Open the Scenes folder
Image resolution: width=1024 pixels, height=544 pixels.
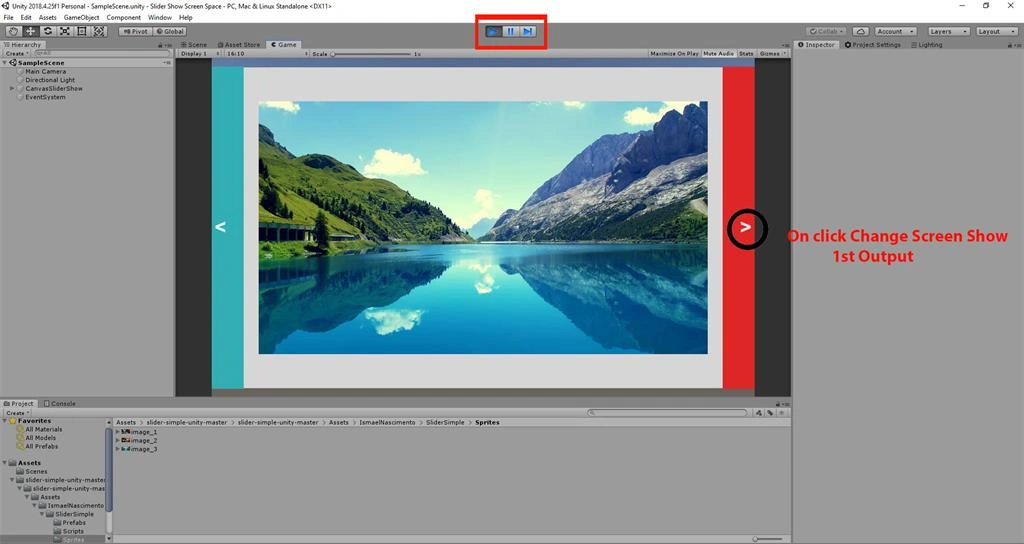[x=36, y=471]
